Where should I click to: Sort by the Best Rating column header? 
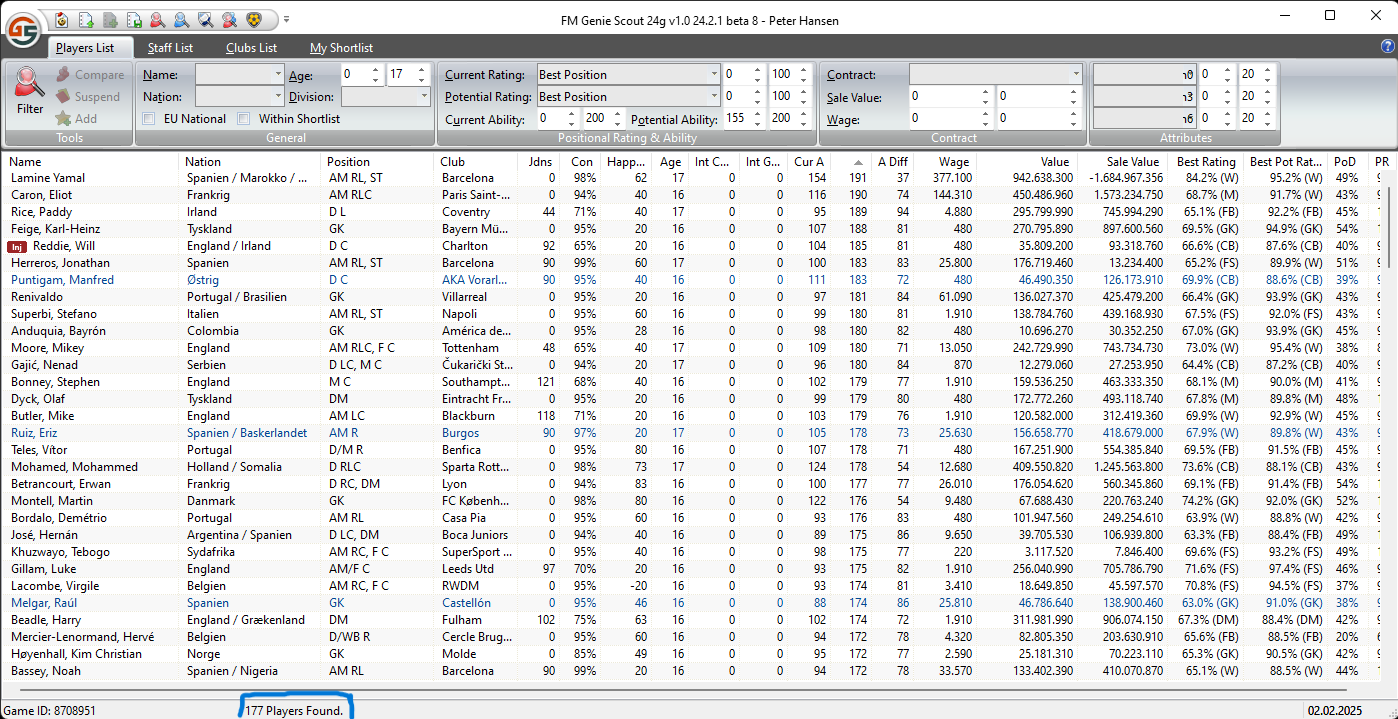pos(1205,161)
